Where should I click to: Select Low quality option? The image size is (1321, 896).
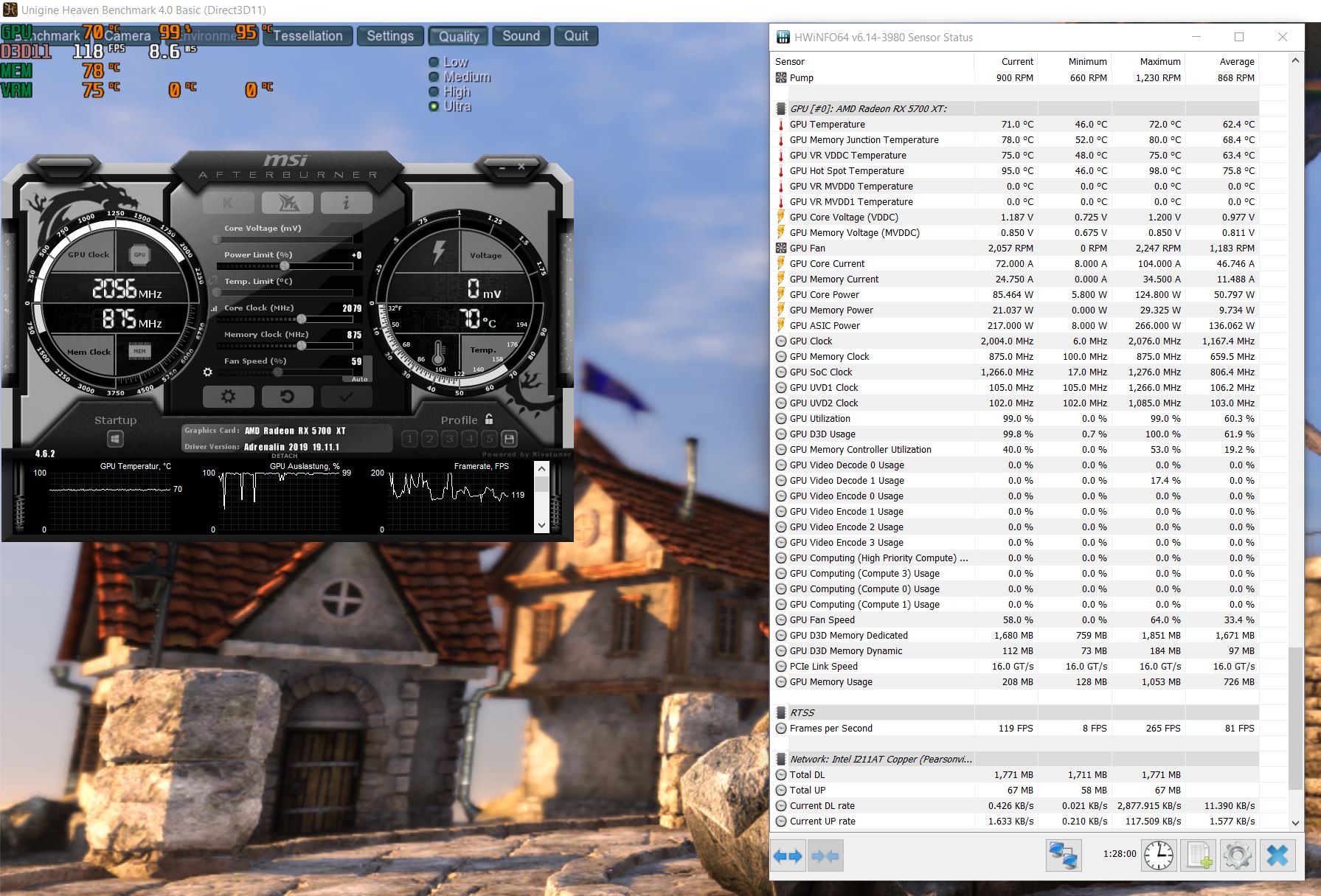click(x=448, y=62)
